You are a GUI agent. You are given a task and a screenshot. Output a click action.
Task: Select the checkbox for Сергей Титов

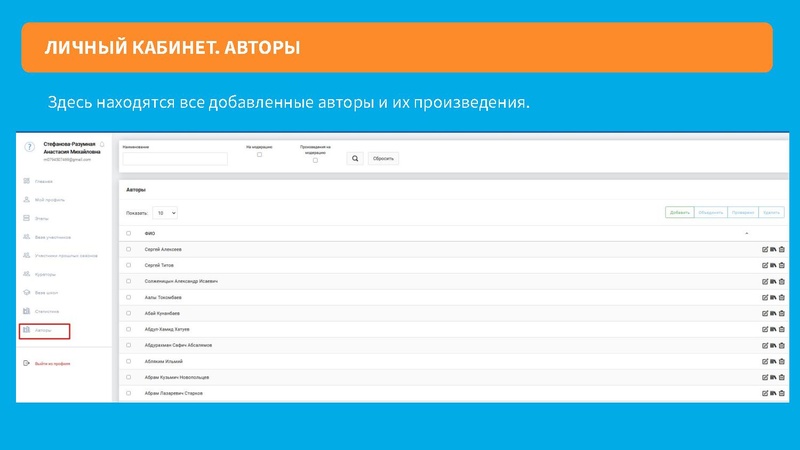point(129,265)
